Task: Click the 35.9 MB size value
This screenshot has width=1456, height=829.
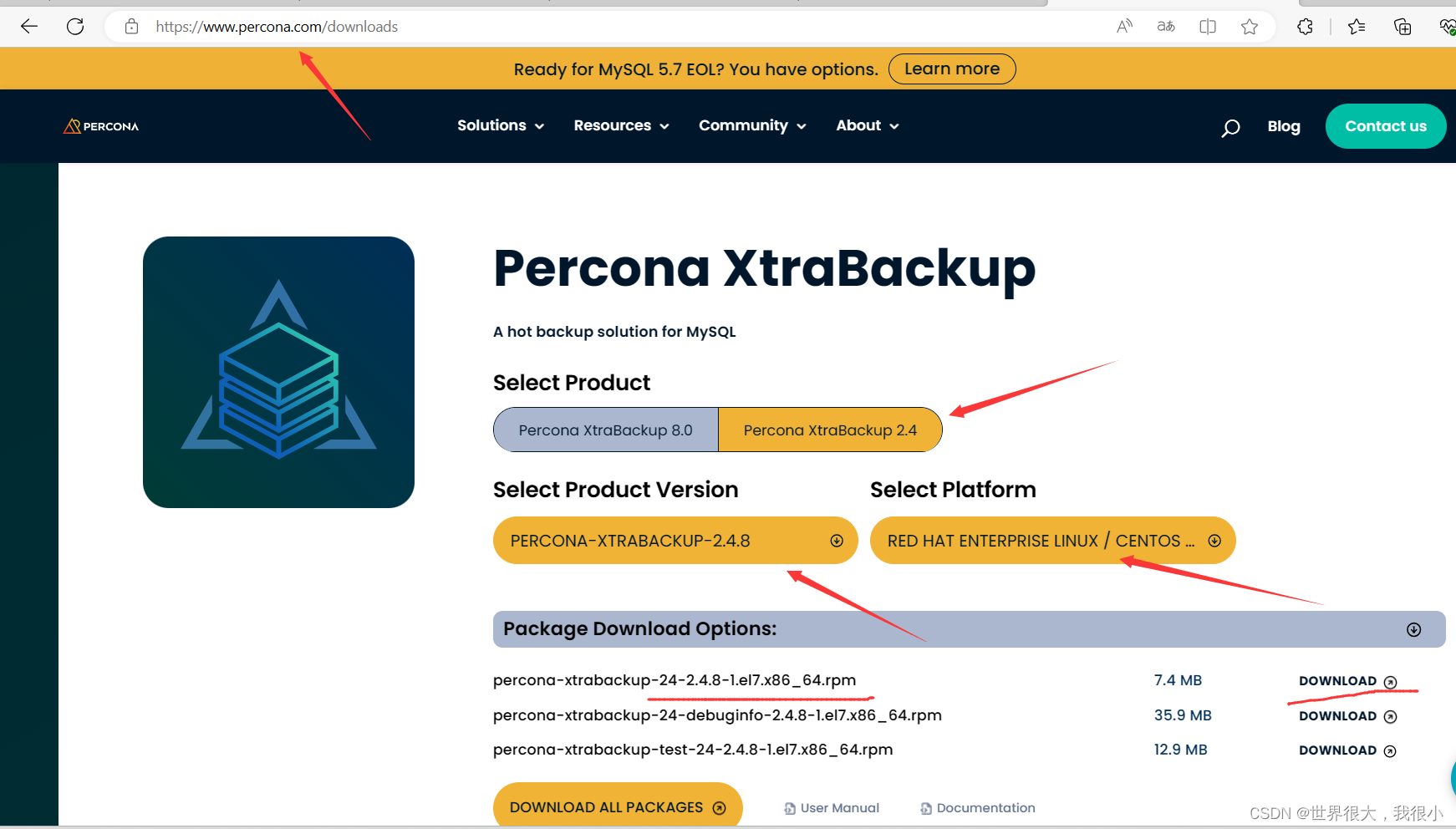Action: [1183, 715]
